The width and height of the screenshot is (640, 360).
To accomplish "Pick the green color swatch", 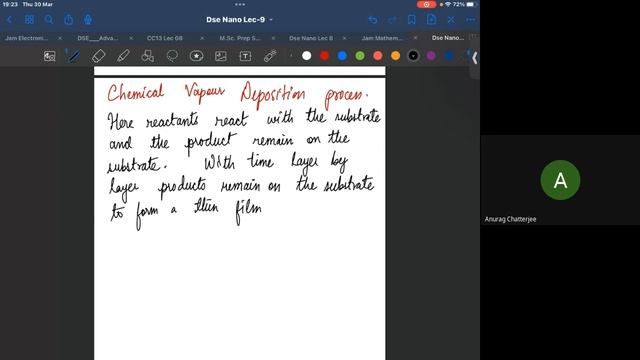I will [x=360, y=56].
